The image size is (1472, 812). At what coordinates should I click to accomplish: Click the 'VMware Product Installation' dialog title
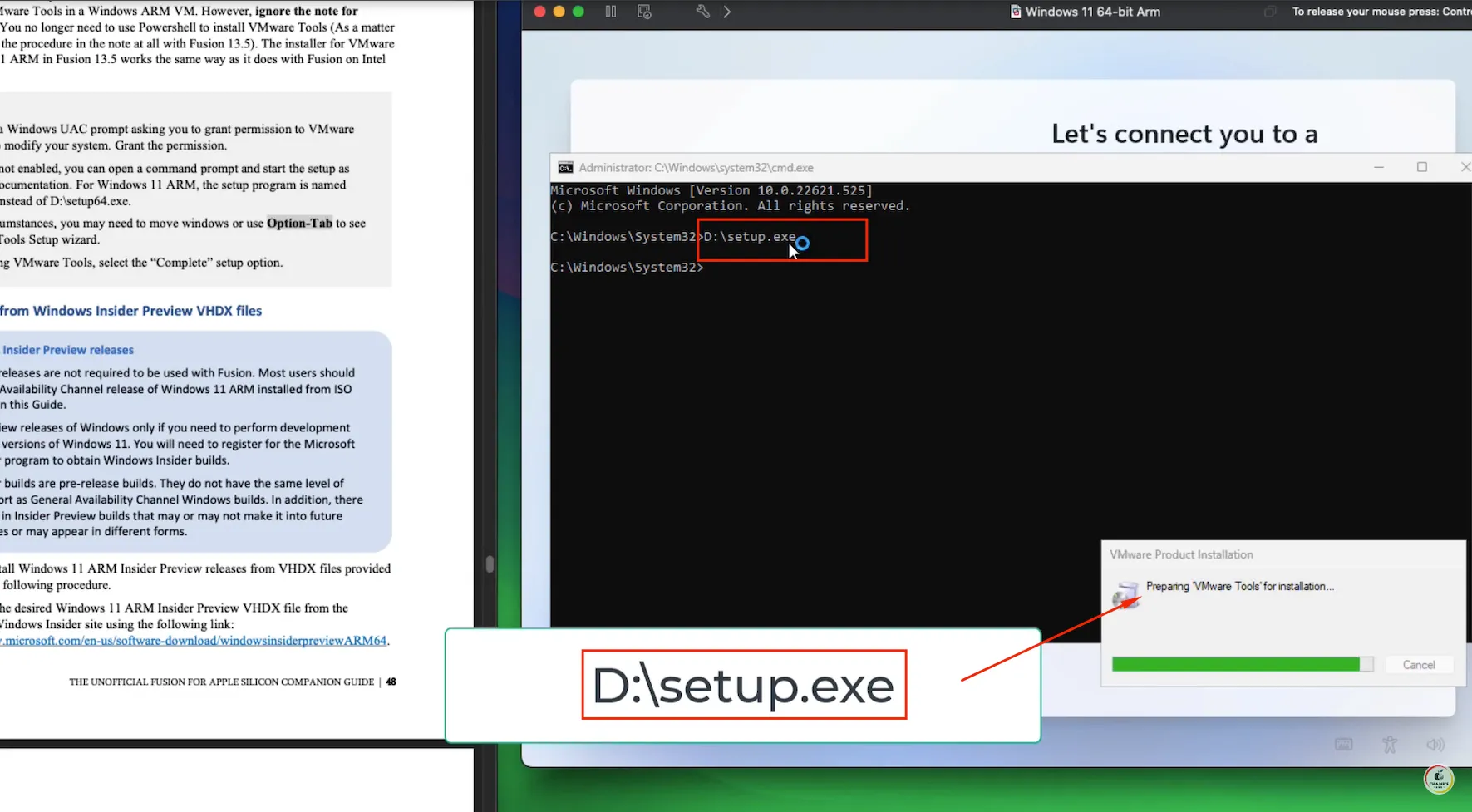[1181, 554]
